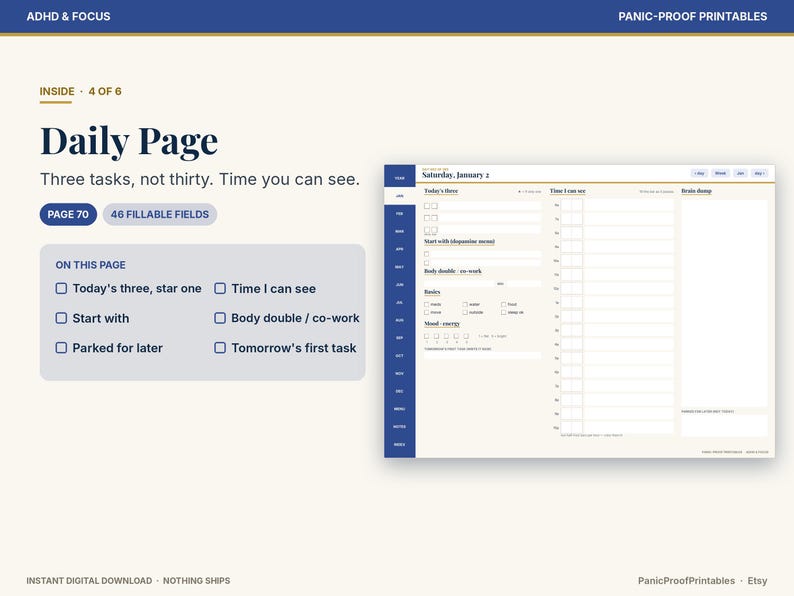Select the JUN month tab
Image resolution: width=794 pixels, height=596 pixels.
pos(400,285)
